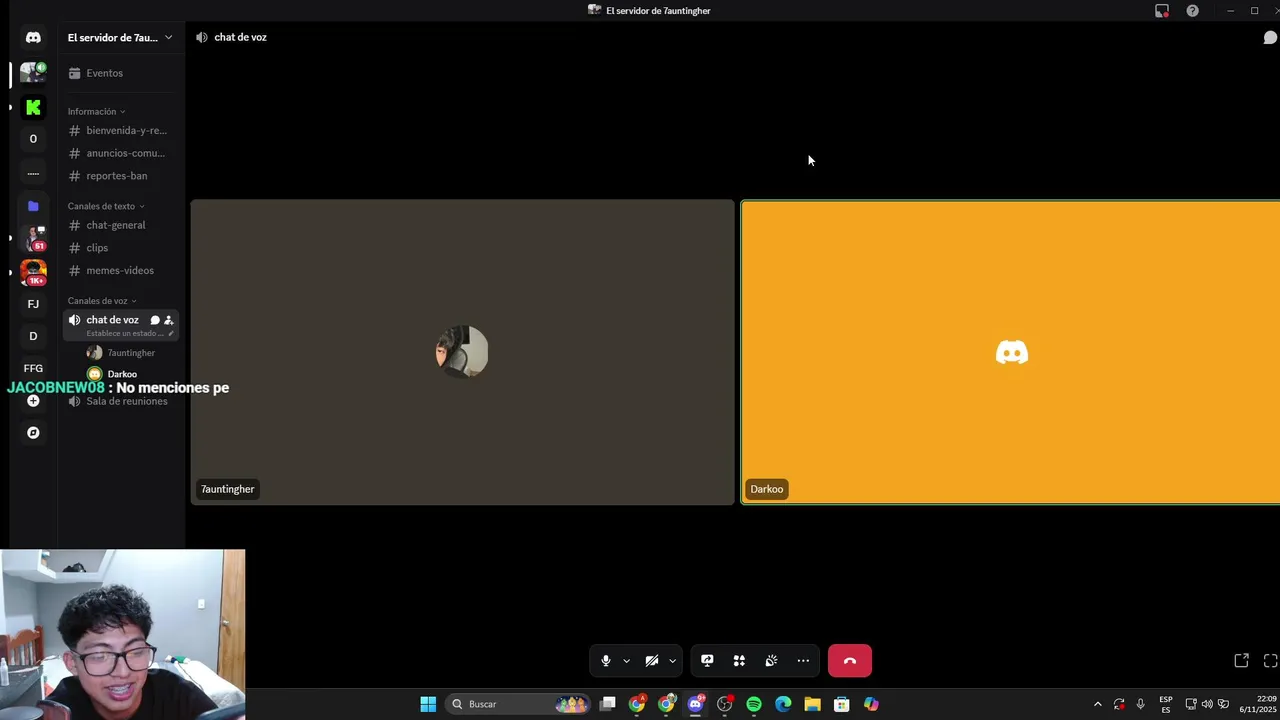Open Microsoft Store from the taskbar

click(841, 704)
